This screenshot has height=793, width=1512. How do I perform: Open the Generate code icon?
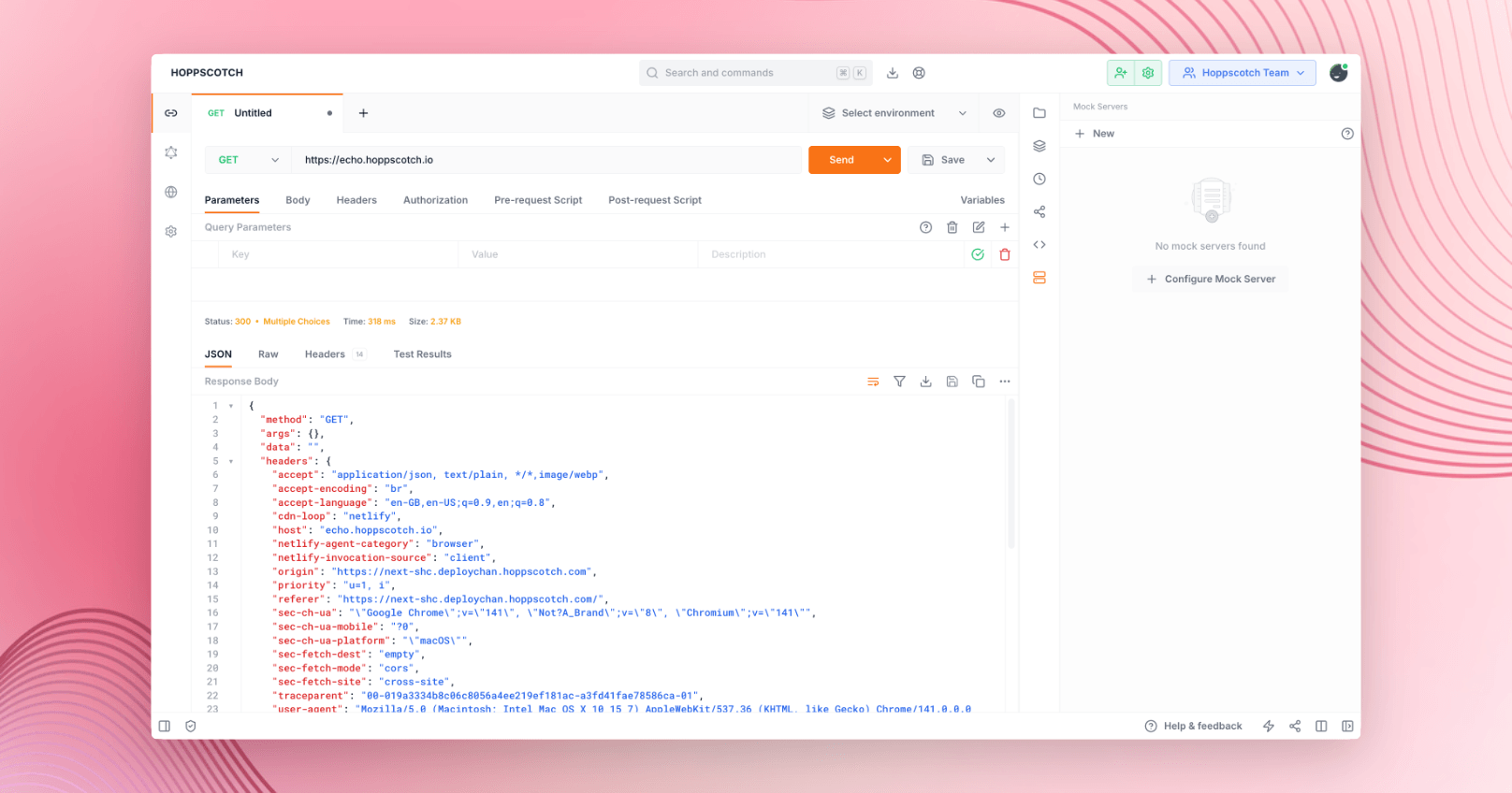click(x=1039, y=245)
